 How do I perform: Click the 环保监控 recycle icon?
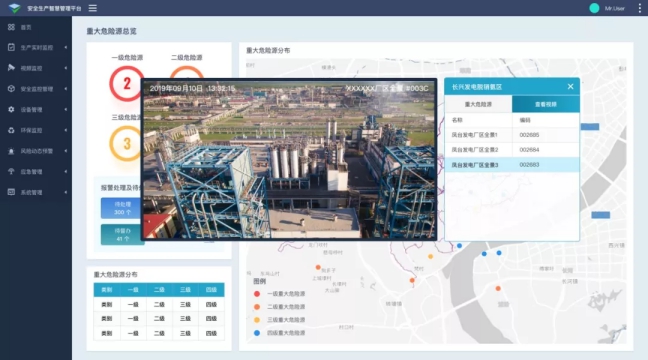pos(11,130)
